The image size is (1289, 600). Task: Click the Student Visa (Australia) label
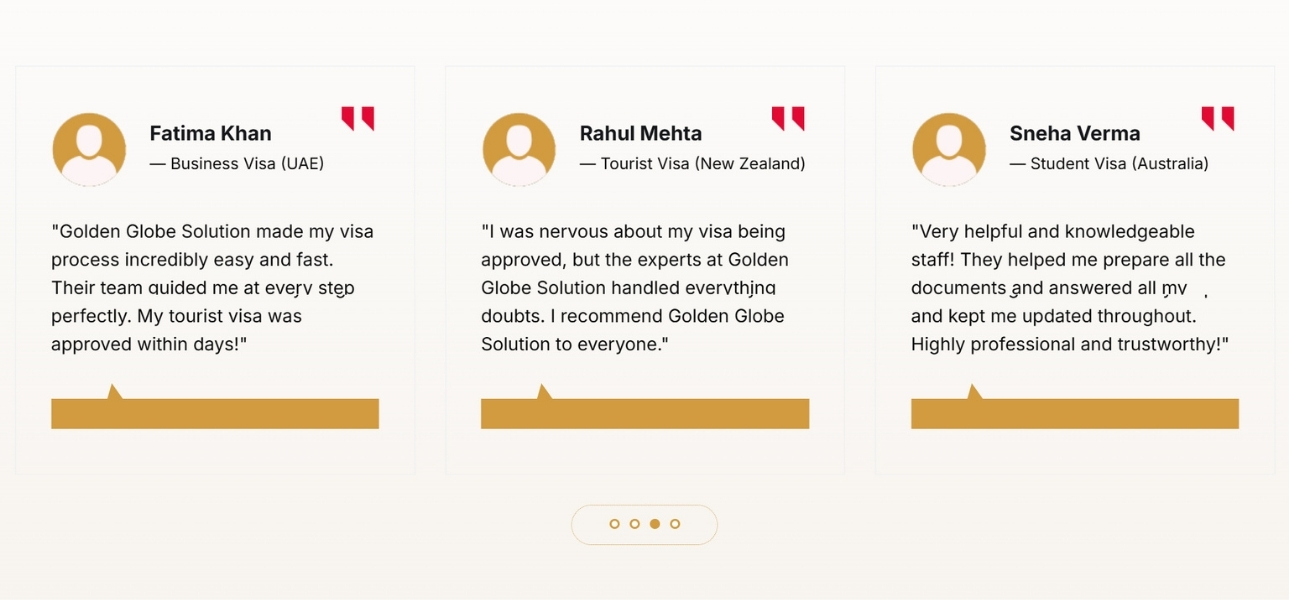click(1109, 163)
